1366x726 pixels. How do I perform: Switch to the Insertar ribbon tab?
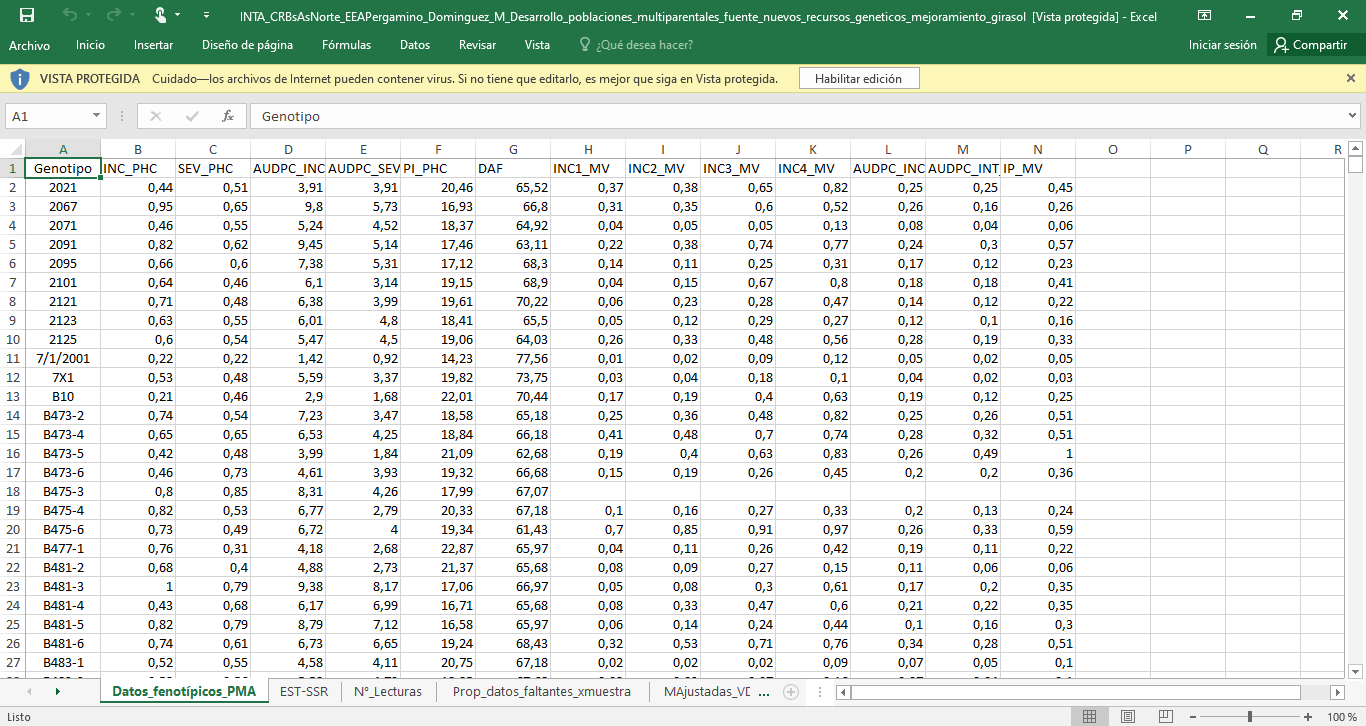pos(153,45)
